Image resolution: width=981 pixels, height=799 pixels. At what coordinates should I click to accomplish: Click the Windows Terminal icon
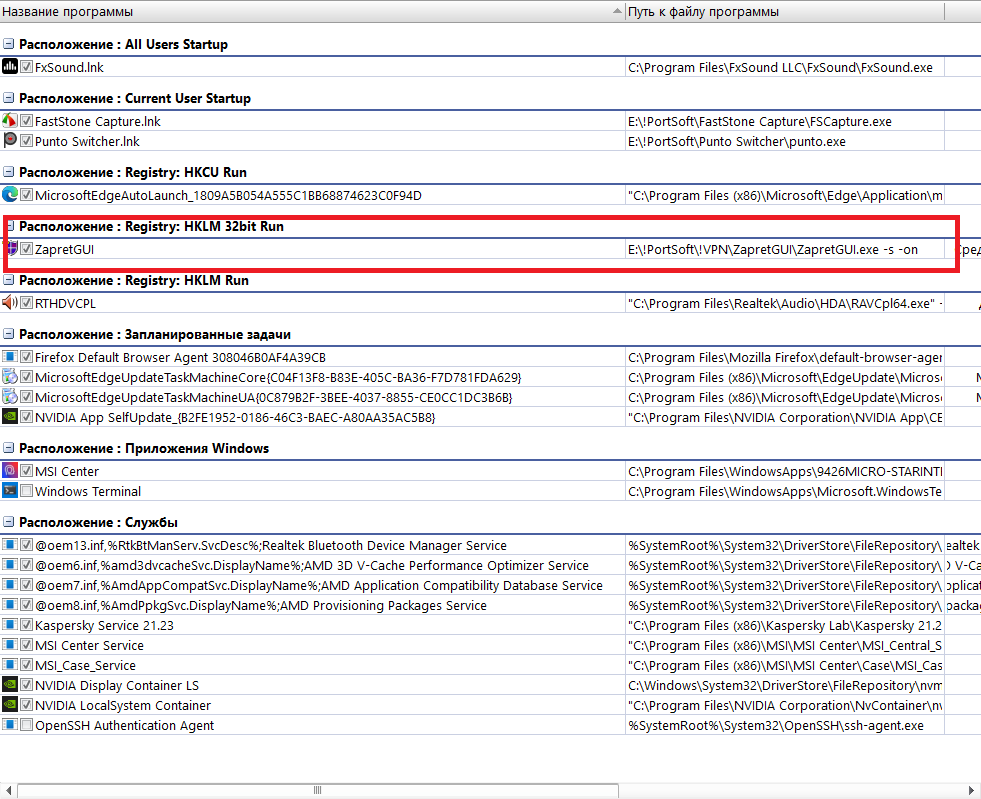(x=10, y=491)
